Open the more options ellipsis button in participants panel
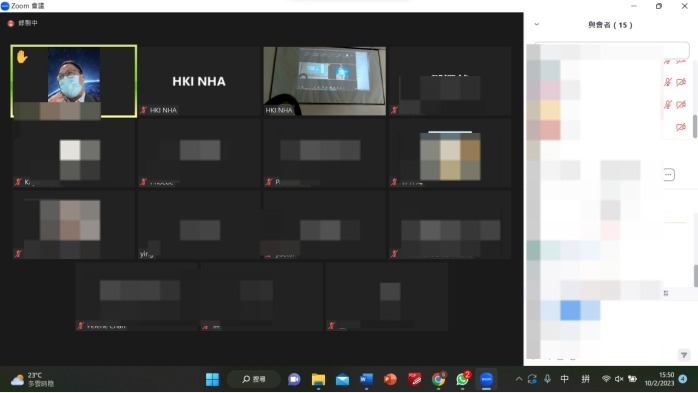This screenshot has width=698, height=393. (668, 174)
